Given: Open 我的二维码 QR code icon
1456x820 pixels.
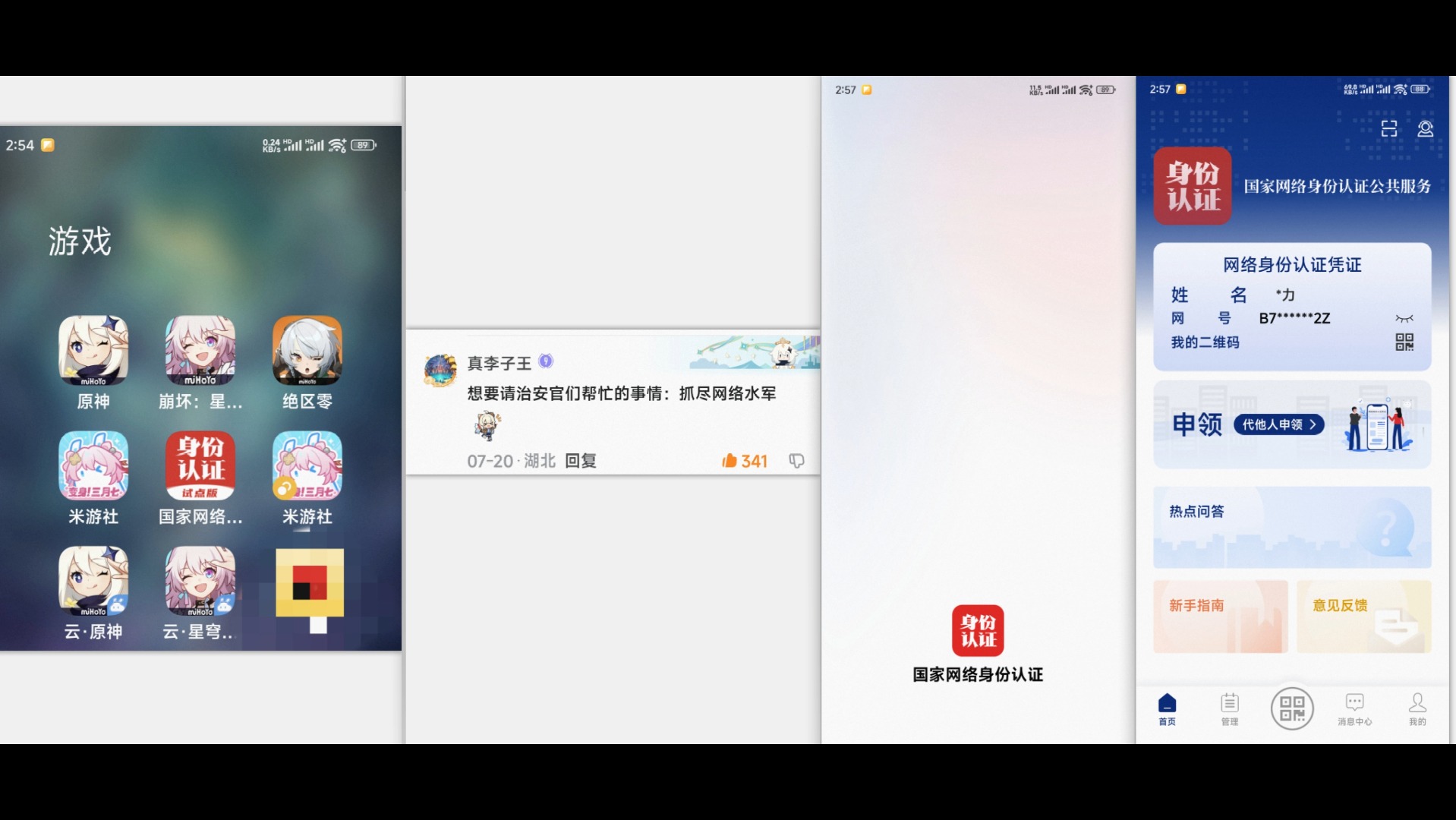Looking at the screenshot, I should (1404, 342).
